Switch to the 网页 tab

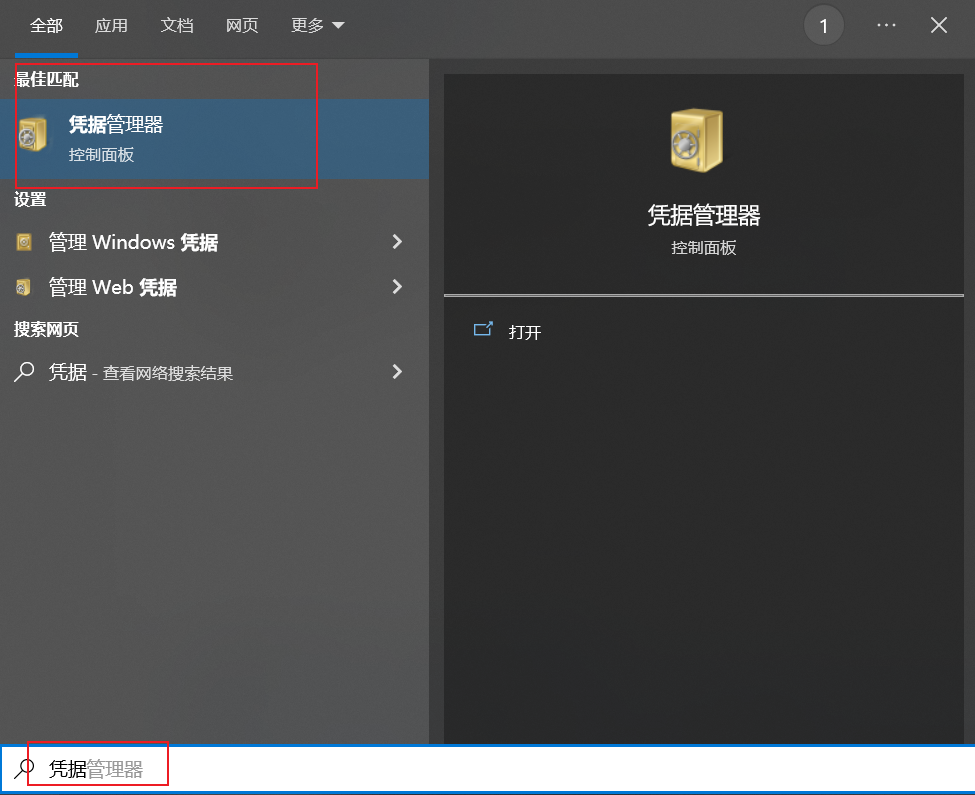point(242,25)
